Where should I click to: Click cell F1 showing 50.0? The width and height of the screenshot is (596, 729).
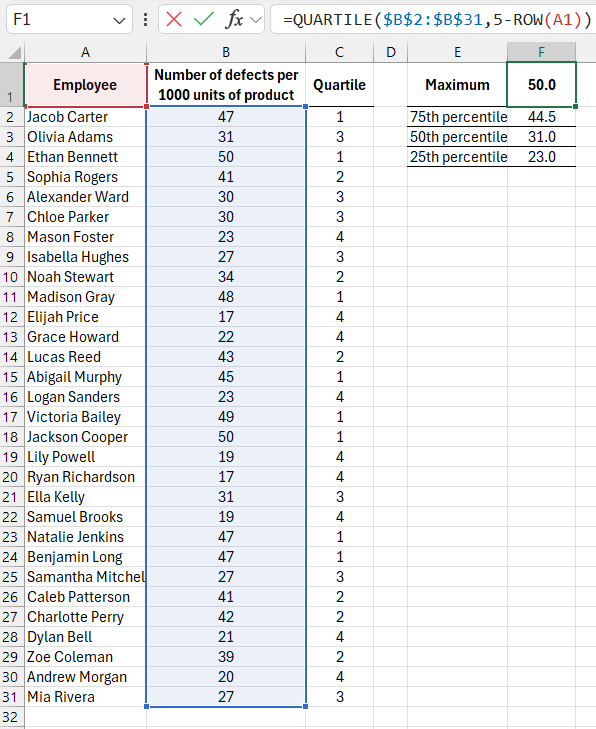pos(542,85)
